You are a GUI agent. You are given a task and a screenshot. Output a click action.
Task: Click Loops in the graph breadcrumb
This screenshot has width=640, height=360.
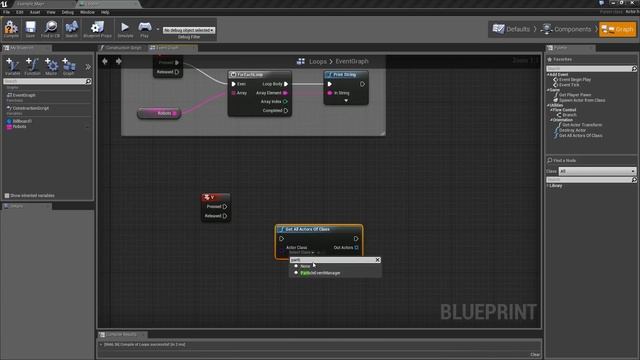pyautogui.click(x=318, y=61)
